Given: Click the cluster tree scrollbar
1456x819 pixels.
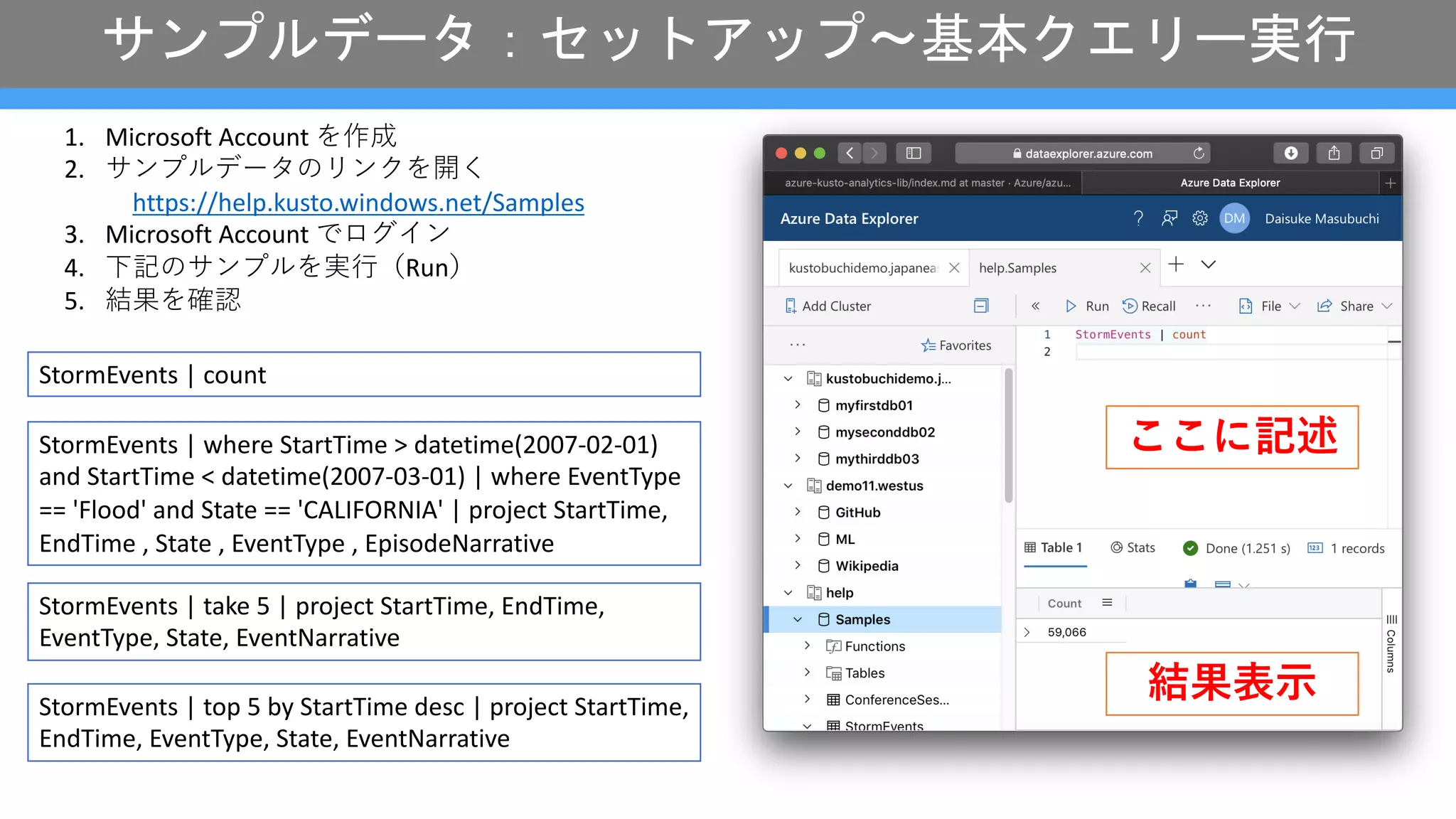Looking at the screenshot, I should point(1008,435).
